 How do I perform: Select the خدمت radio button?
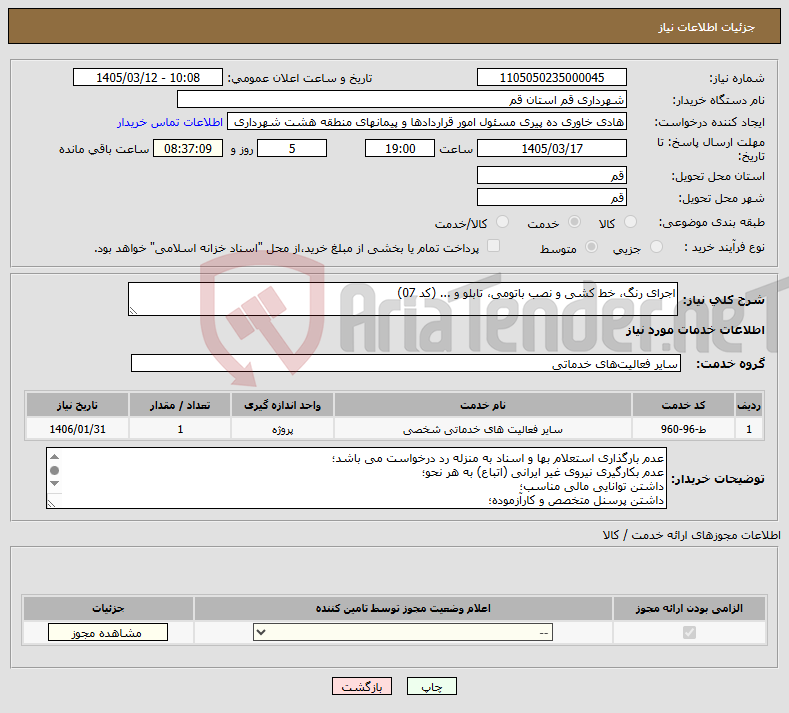(x=574, y=222)
